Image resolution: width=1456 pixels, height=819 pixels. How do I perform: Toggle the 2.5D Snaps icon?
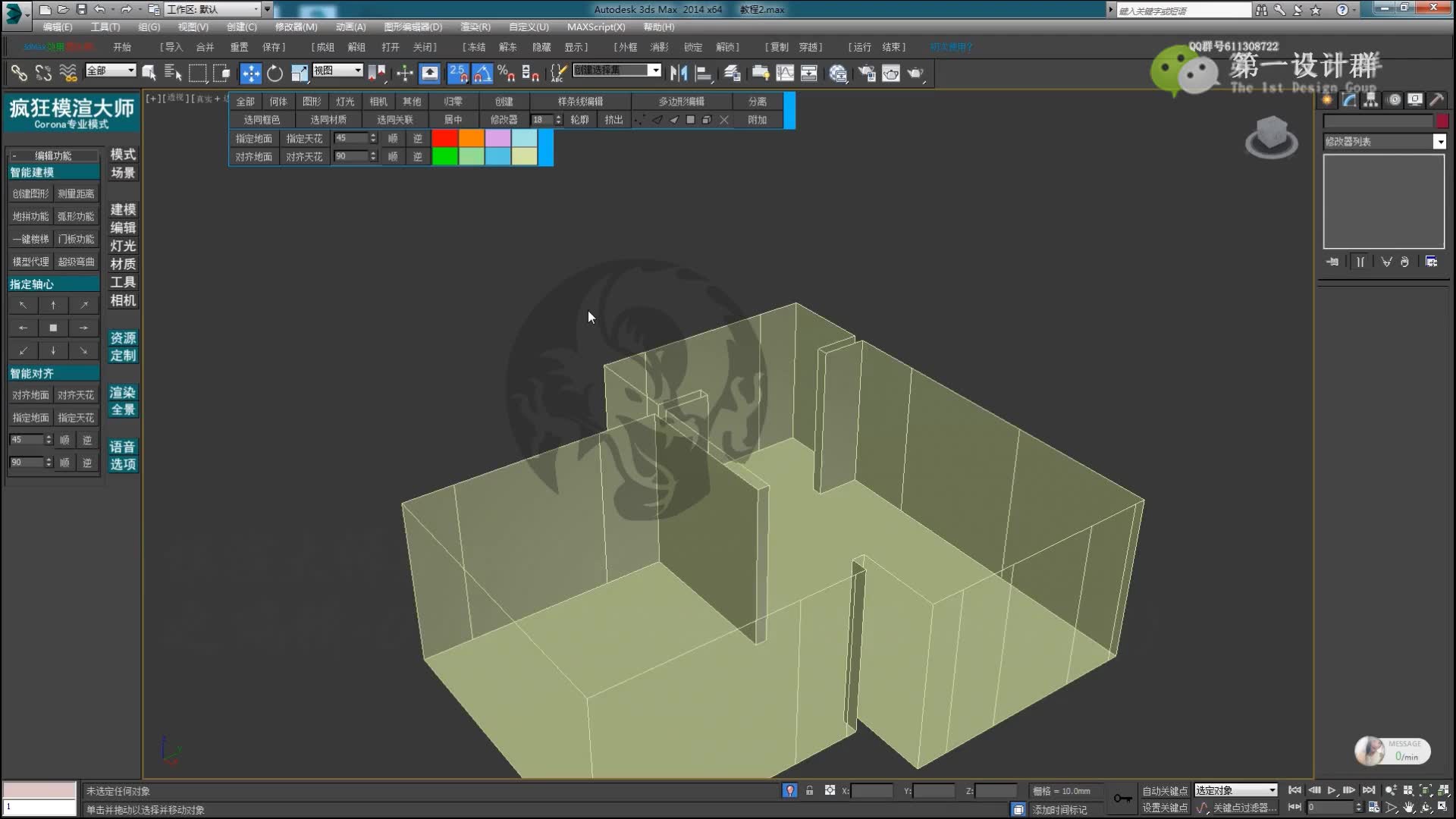(458, 73)
